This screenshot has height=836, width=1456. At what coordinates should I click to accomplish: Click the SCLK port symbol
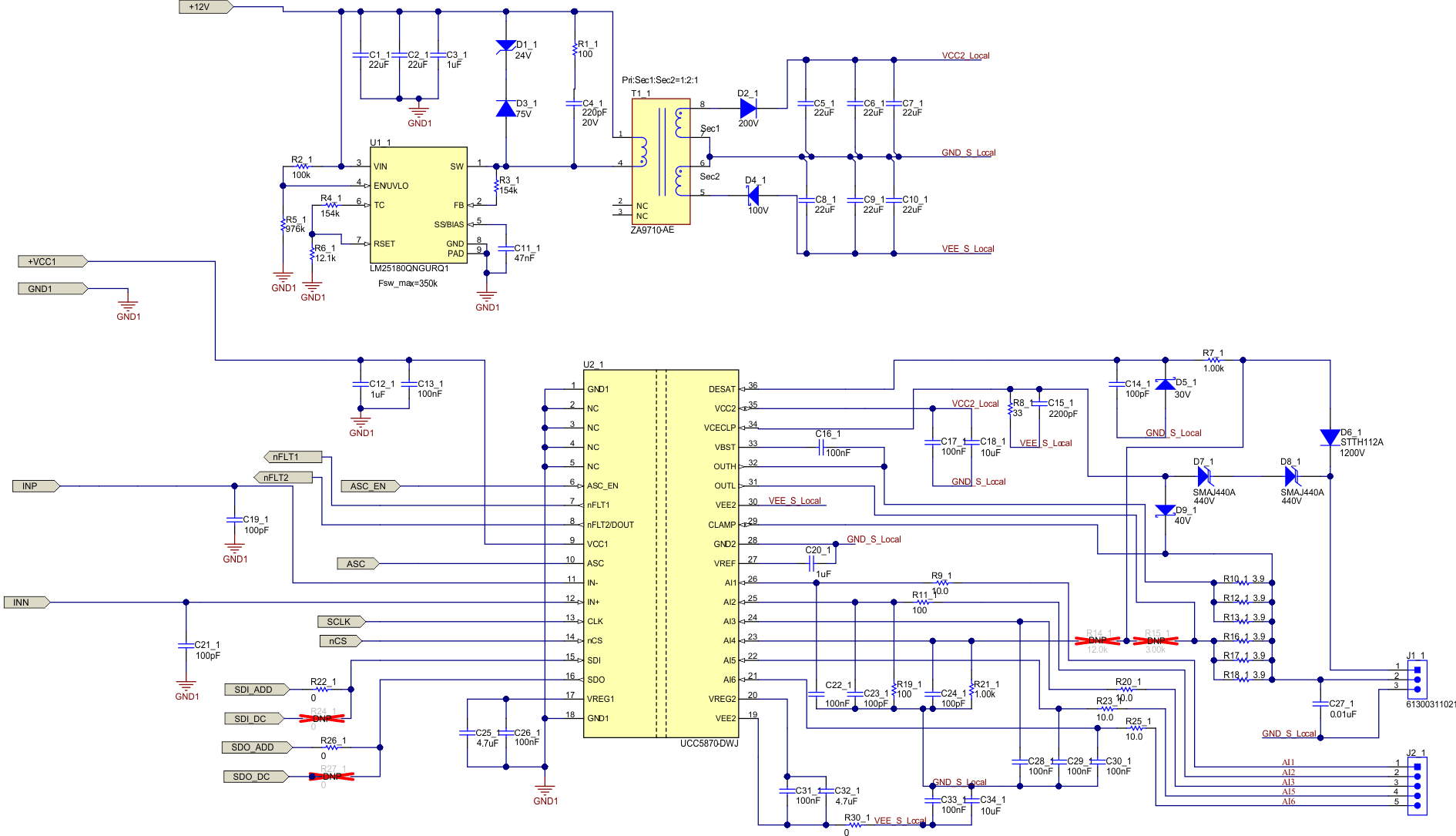click(341, 622)
